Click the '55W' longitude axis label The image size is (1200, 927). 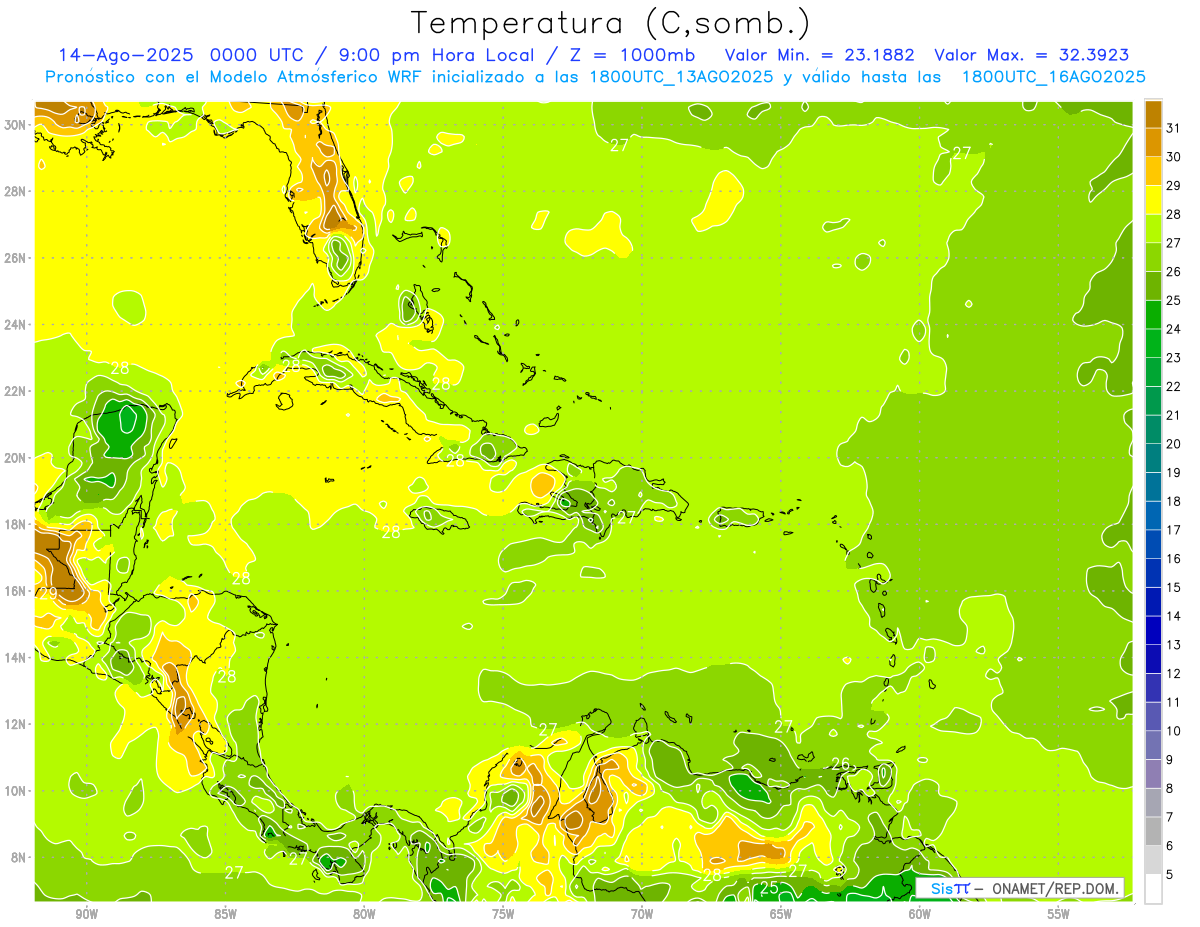point(1059,914)
